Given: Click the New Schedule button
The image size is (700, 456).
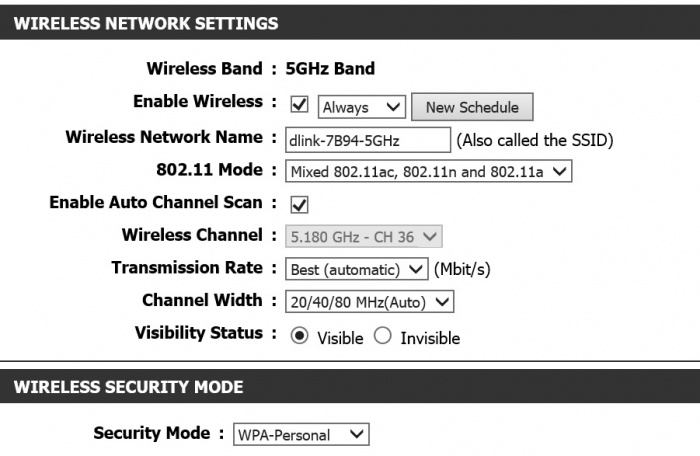Looking at the screenshot, I should [472, 107].
